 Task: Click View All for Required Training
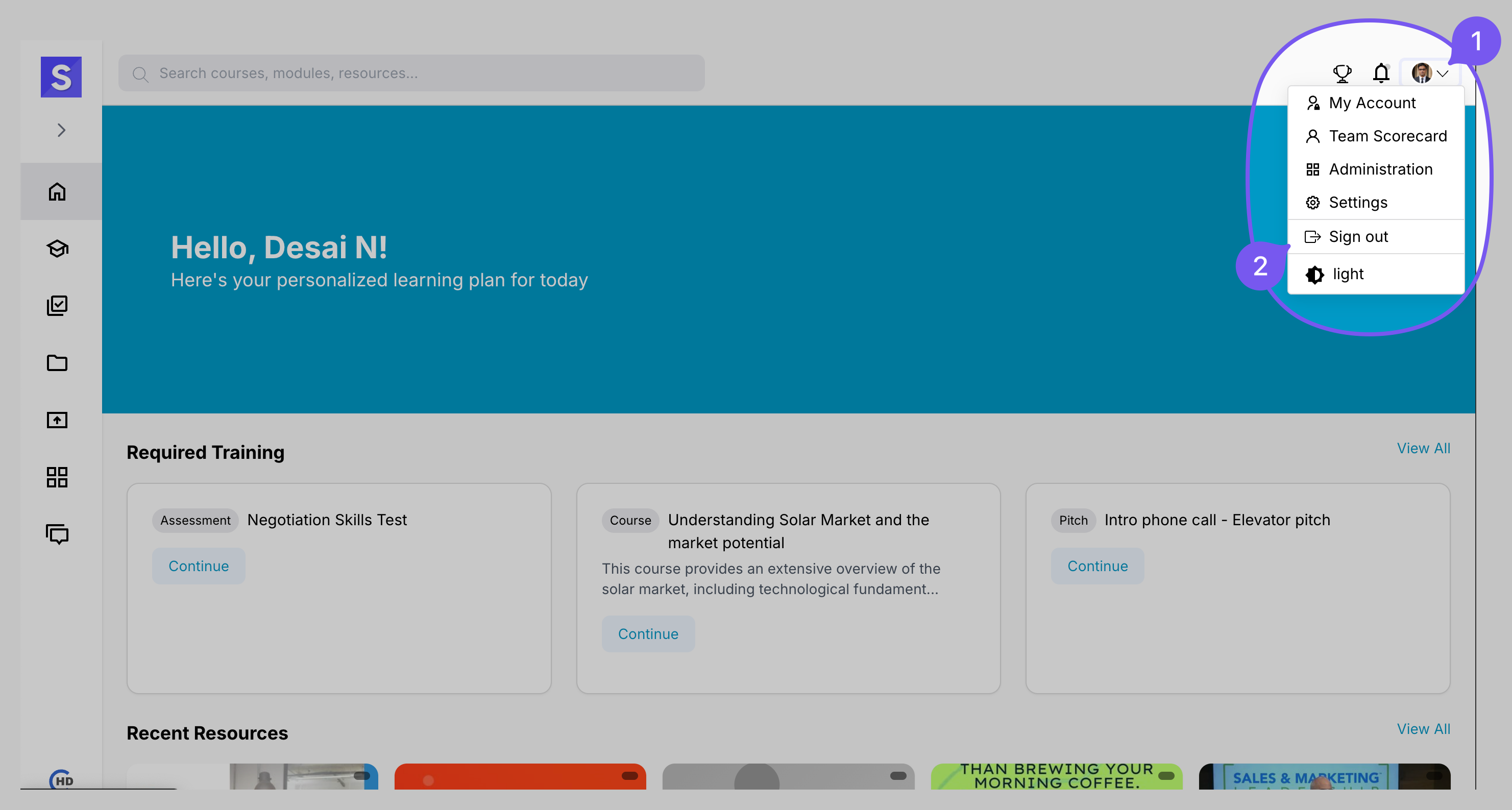(x=1423, y=449)
